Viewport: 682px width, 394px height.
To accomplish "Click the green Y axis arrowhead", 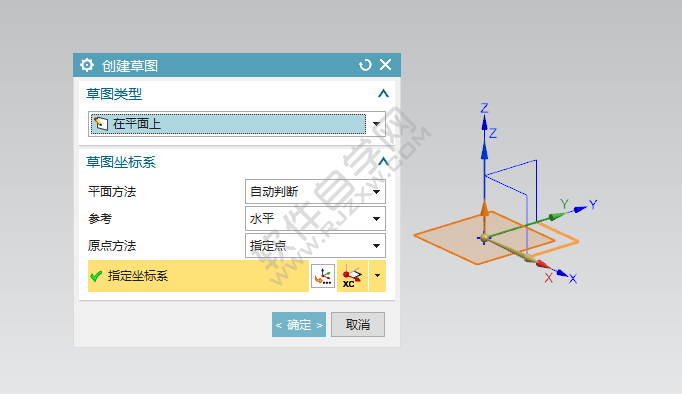I will click(556, 216).
